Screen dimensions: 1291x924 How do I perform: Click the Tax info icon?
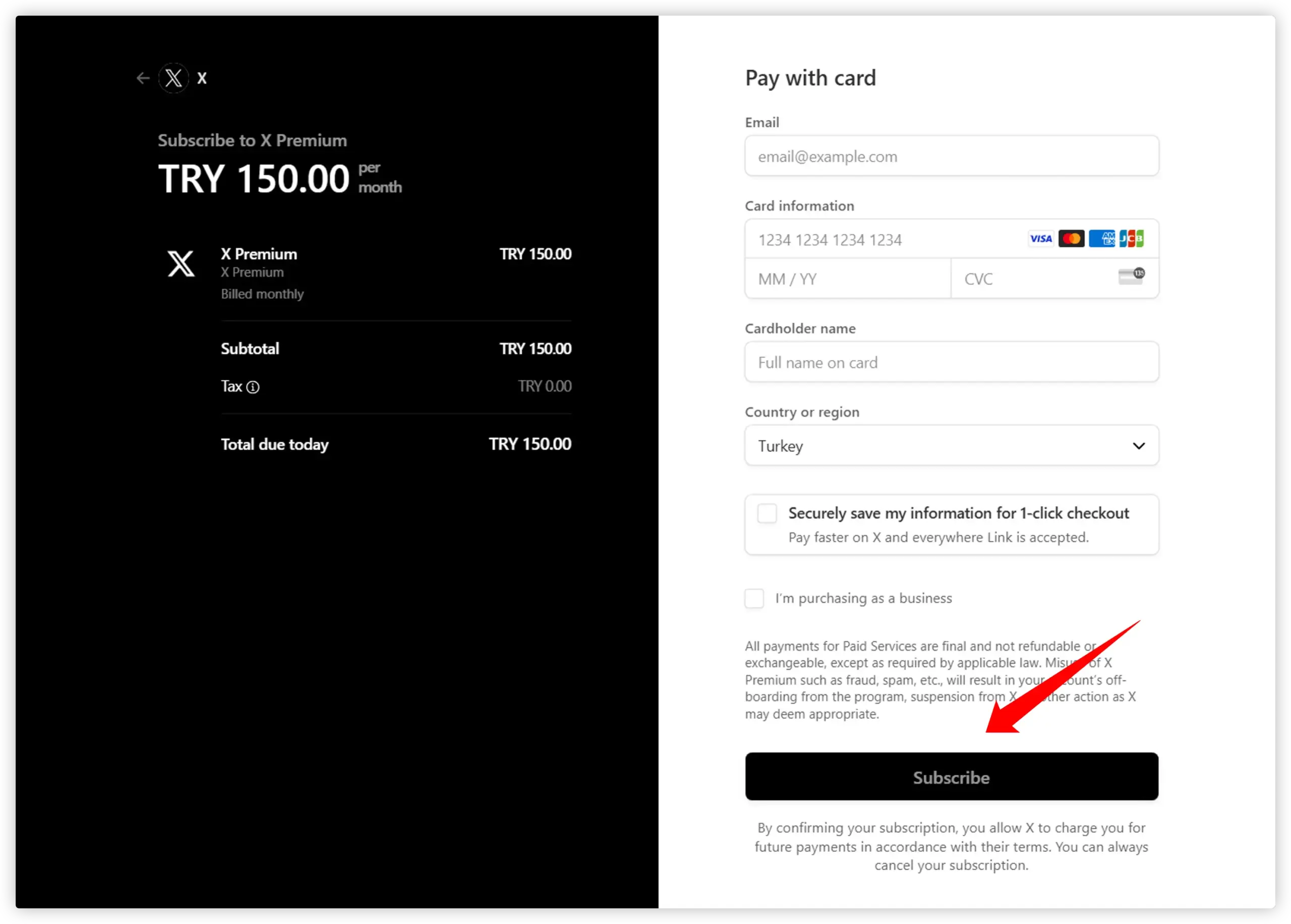point(253,387)
